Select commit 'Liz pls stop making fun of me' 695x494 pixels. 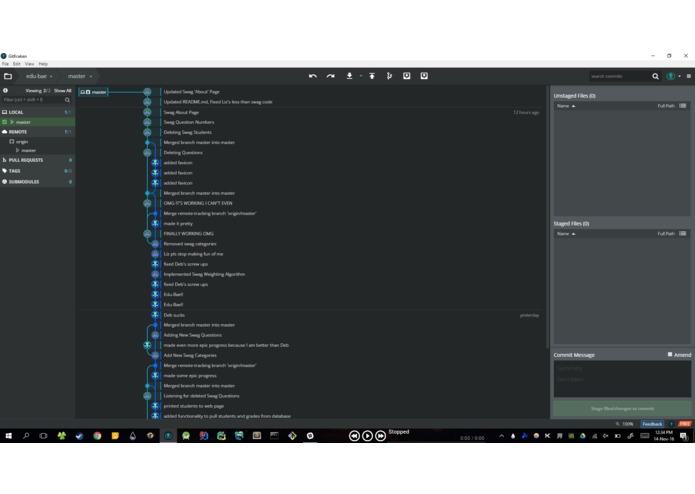click(193, 254)
